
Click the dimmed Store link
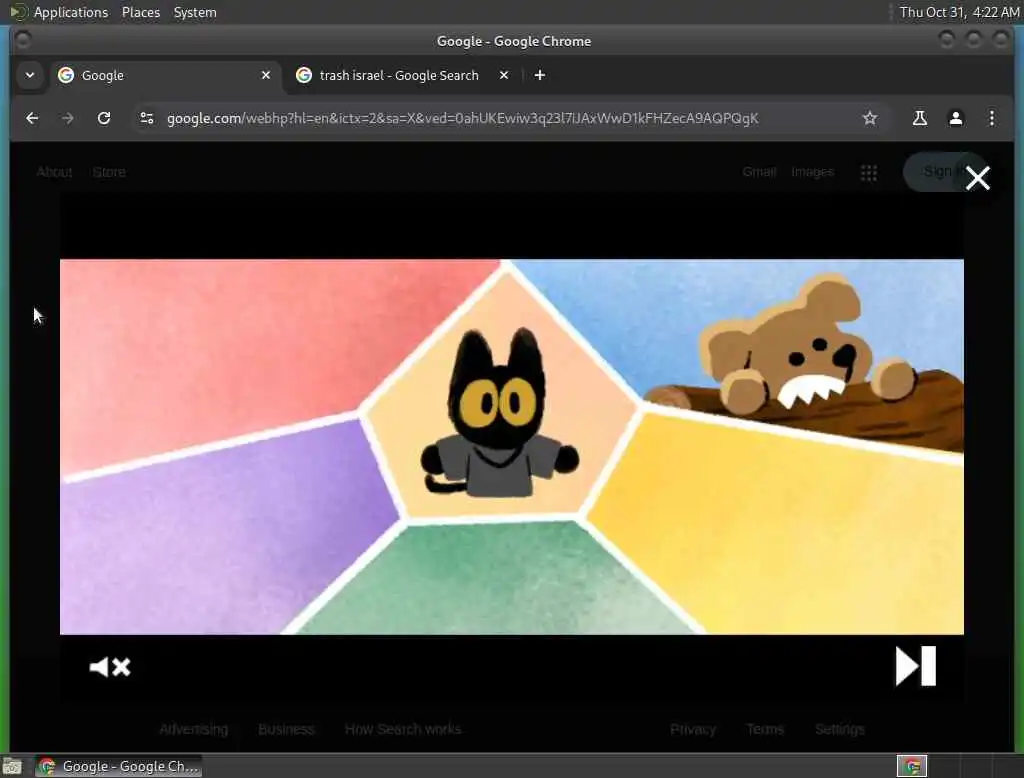click(109, 172)
